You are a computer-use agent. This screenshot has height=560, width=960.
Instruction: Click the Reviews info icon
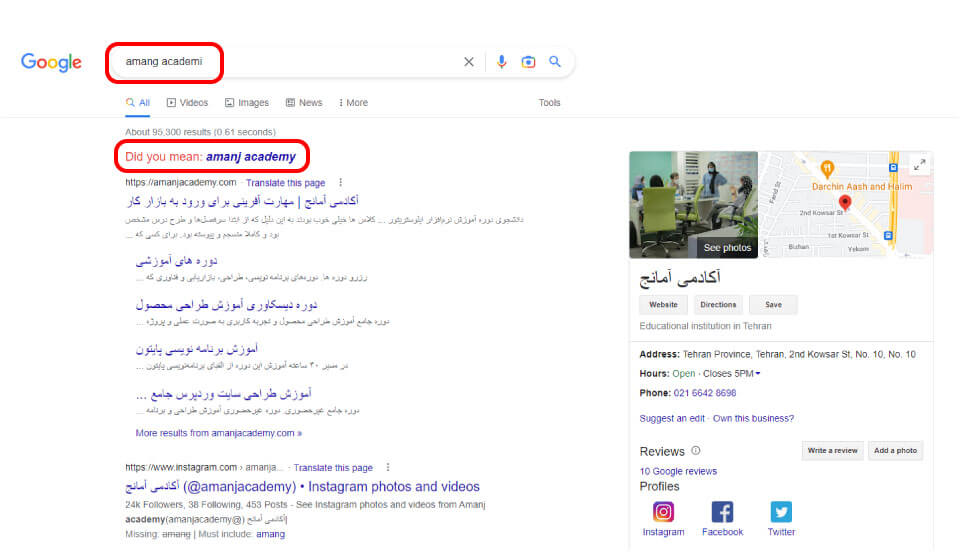click(696, 450)
